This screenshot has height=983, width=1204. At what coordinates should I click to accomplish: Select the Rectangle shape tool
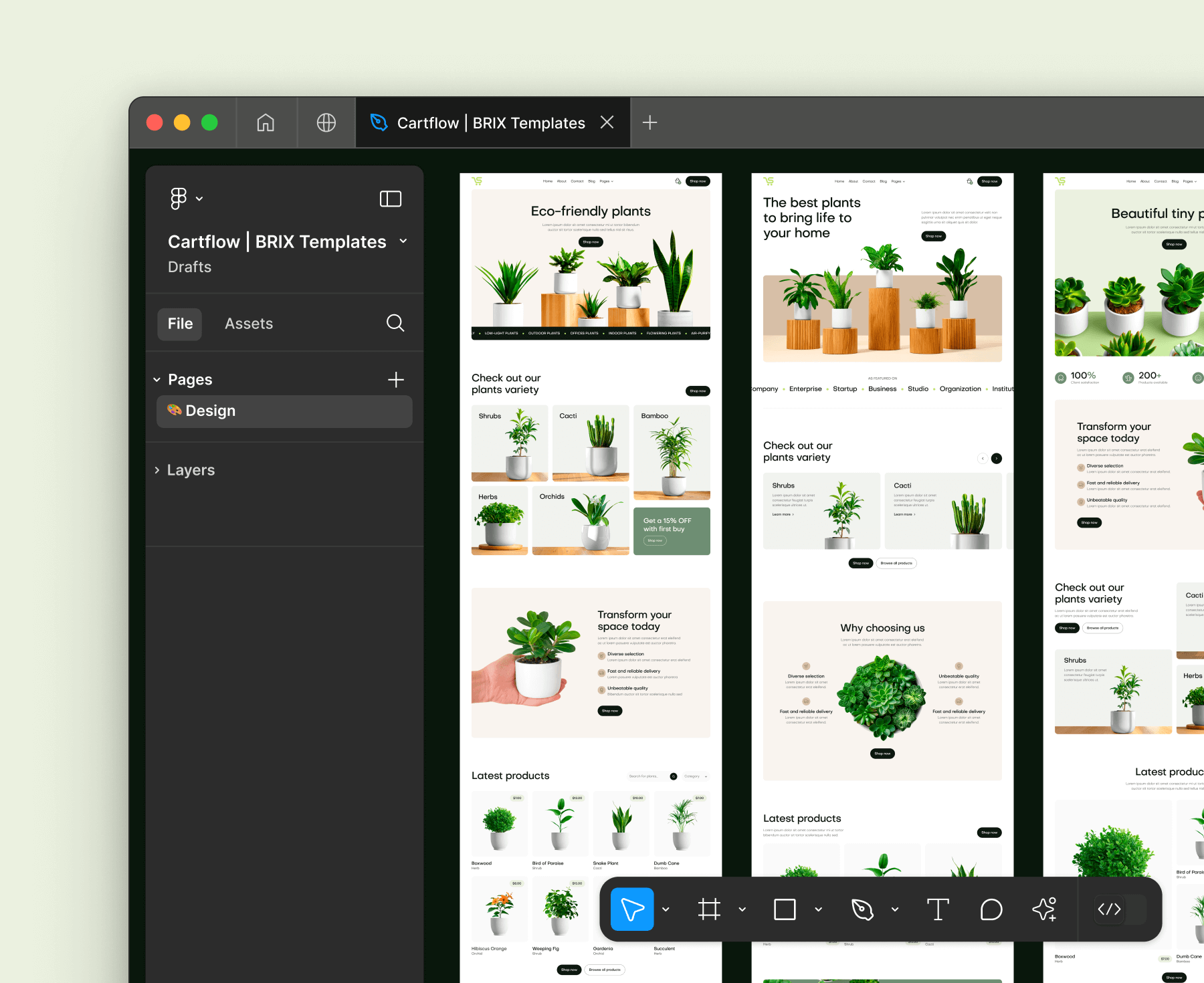pos(785,909)
